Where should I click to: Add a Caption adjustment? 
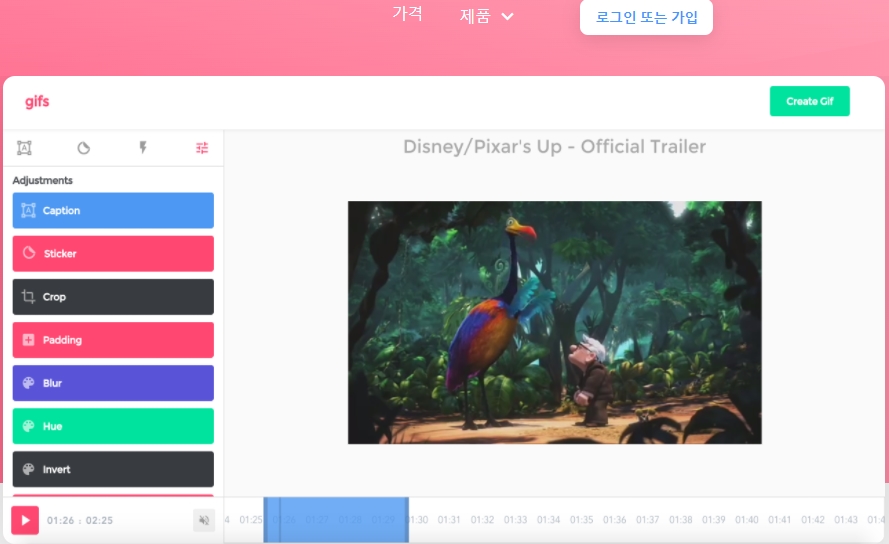[x=113, y=210]
